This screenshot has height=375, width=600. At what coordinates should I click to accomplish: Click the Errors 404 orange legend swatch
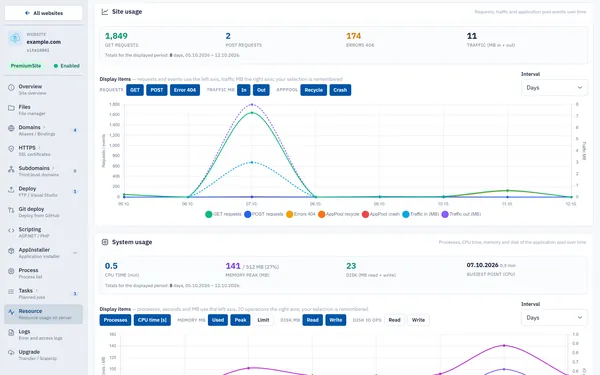[290, 214]
